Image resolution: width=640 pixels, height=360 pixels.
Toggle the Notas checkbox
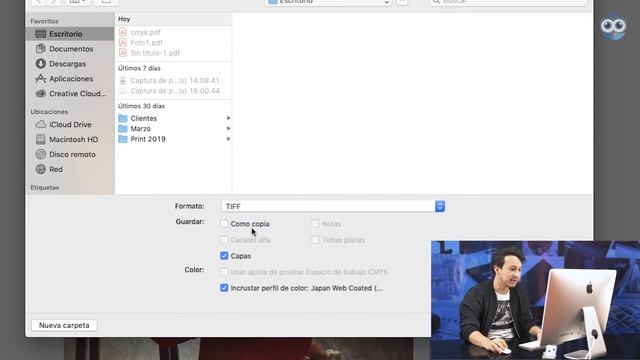315,224
